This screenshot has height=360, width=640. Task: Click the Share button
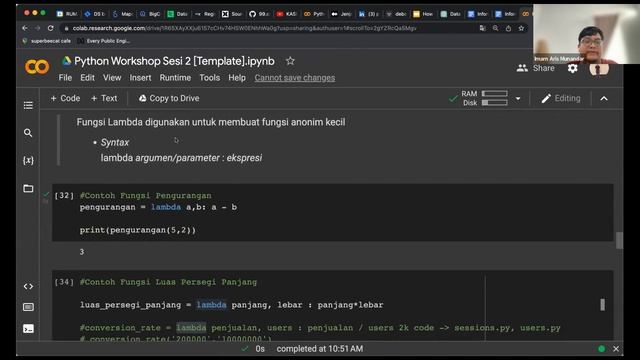pyautogui.click(x=536, y=68)
